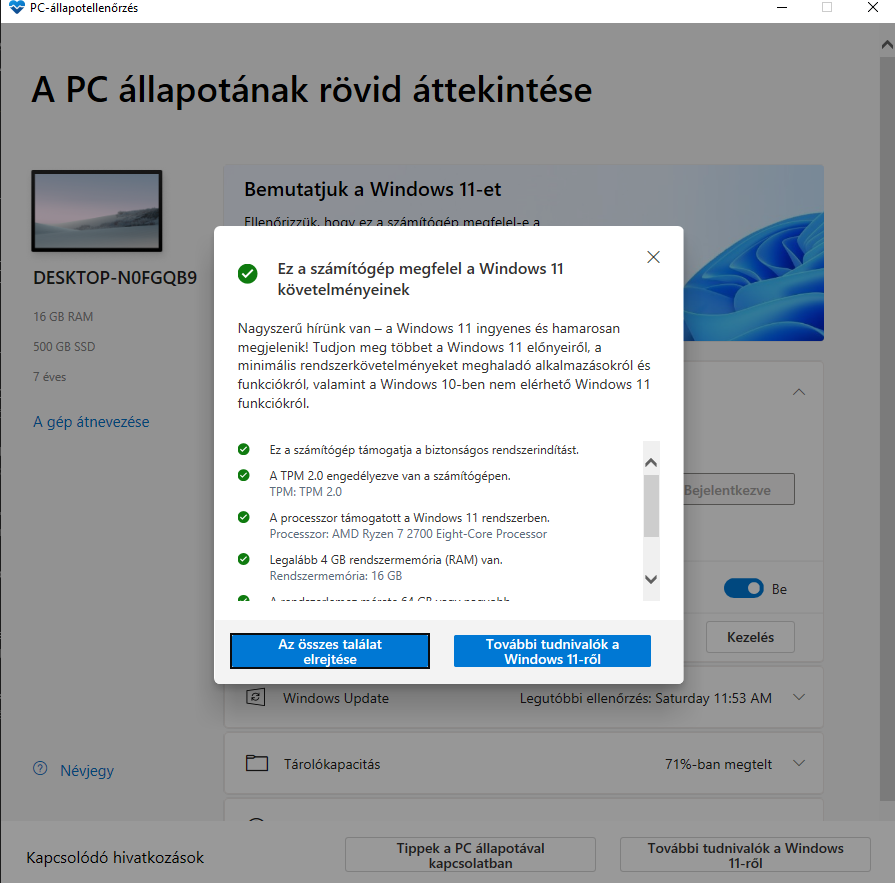Click 'Processzor: AMD Ryzen 7 2700' detail line
This screenshot has height=883, width=895.
pos(408,534)
